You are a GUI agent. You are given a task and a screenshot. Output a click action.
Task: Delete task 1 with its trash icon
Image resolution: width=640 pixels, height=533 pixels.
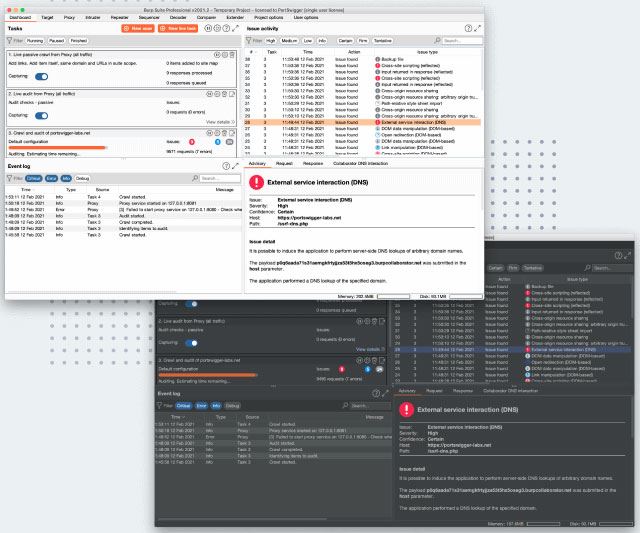tap(232, 55)
